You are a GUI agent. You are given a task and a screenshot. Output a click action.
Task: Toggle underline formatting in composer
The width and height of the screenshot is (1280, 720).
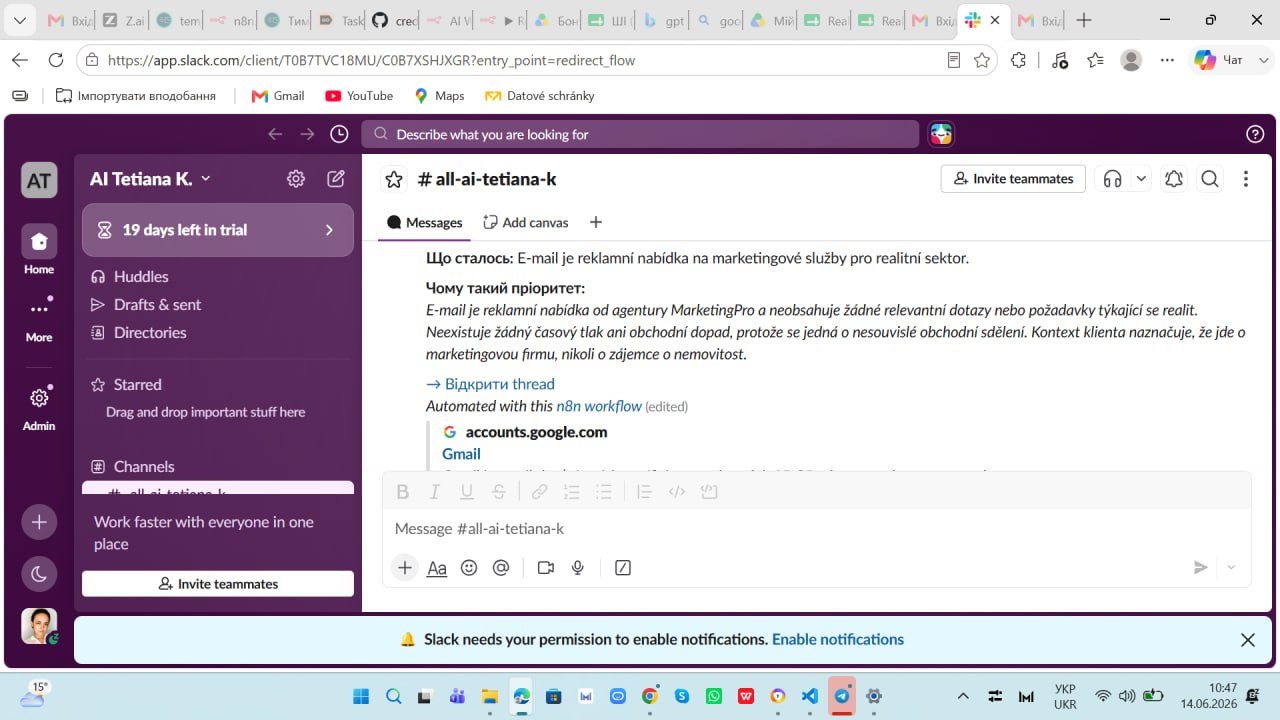(x=467, y=491)
